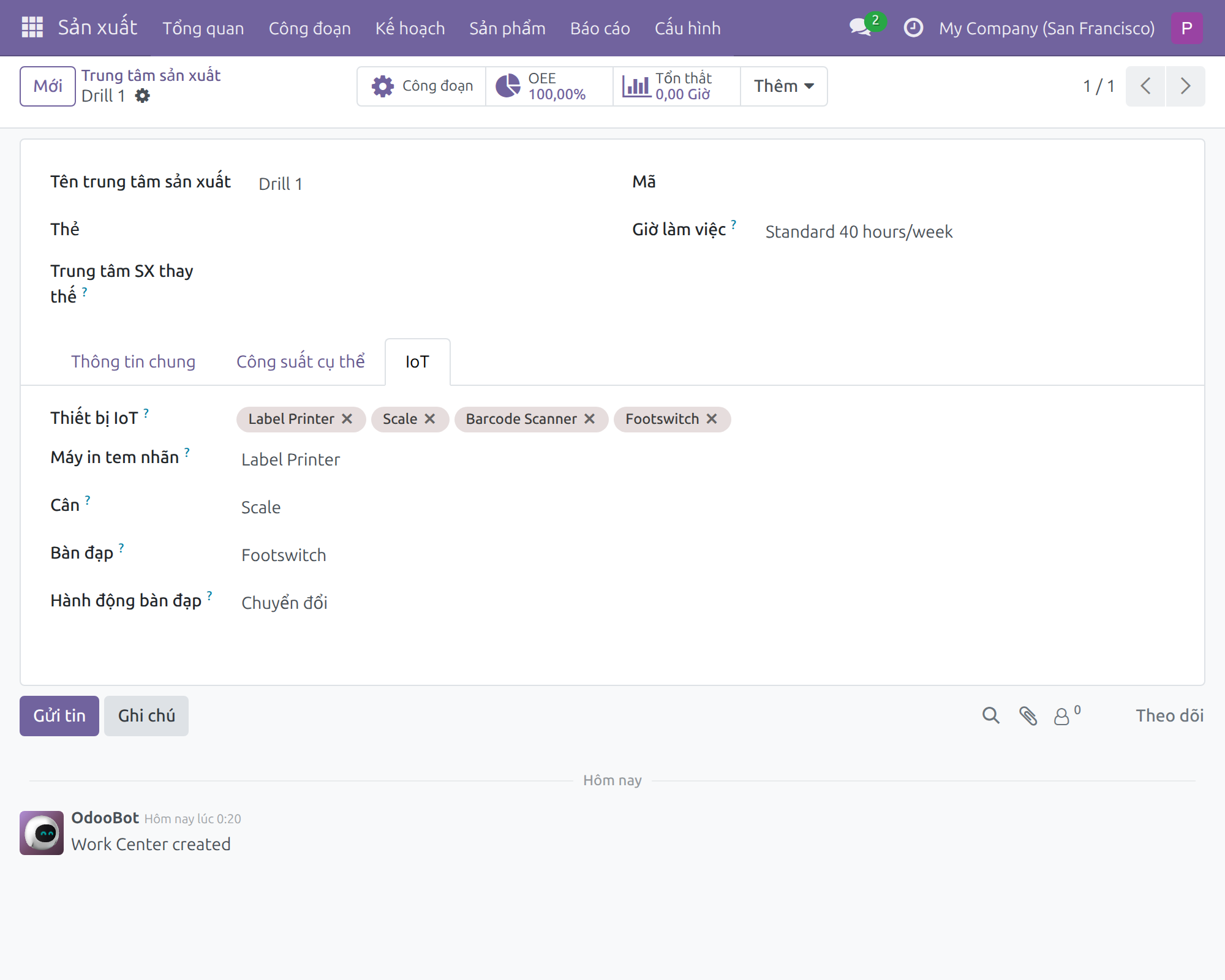
Task: Open the user avatar P menu
Action: tap(1186, 28)
